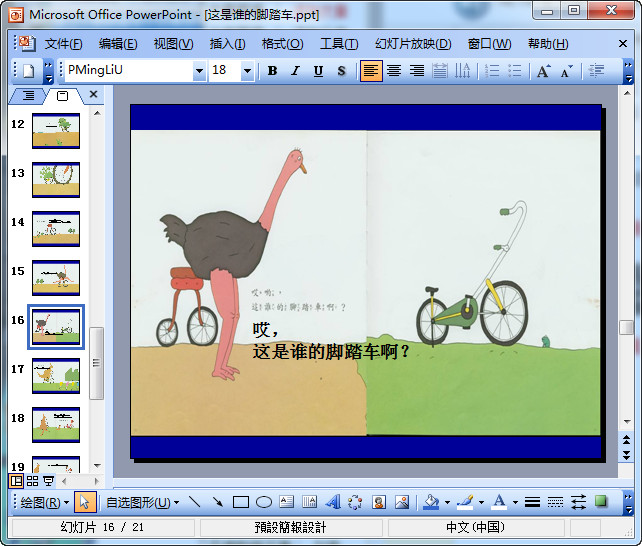642x546 pixels.
Task: Insert a picture from file
Action: click(402, 502)
